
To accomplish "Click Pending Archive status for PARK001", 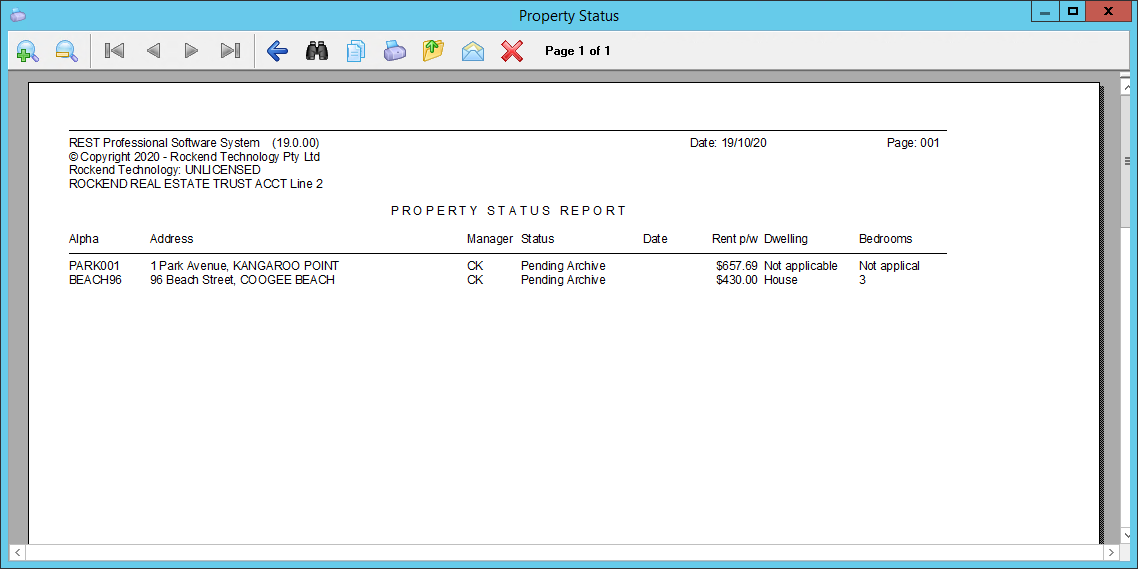I will (x=563, y=266).
